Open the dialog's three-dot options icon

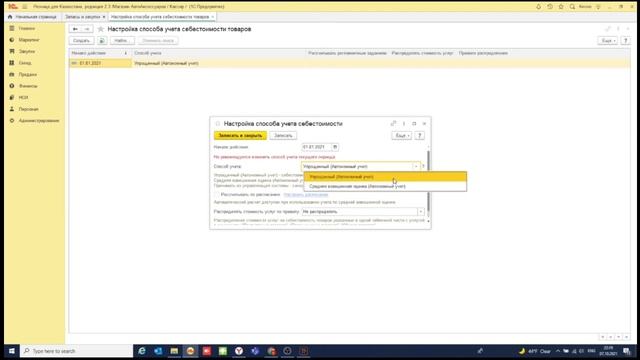pyautogui.click(x=404, y=123)
